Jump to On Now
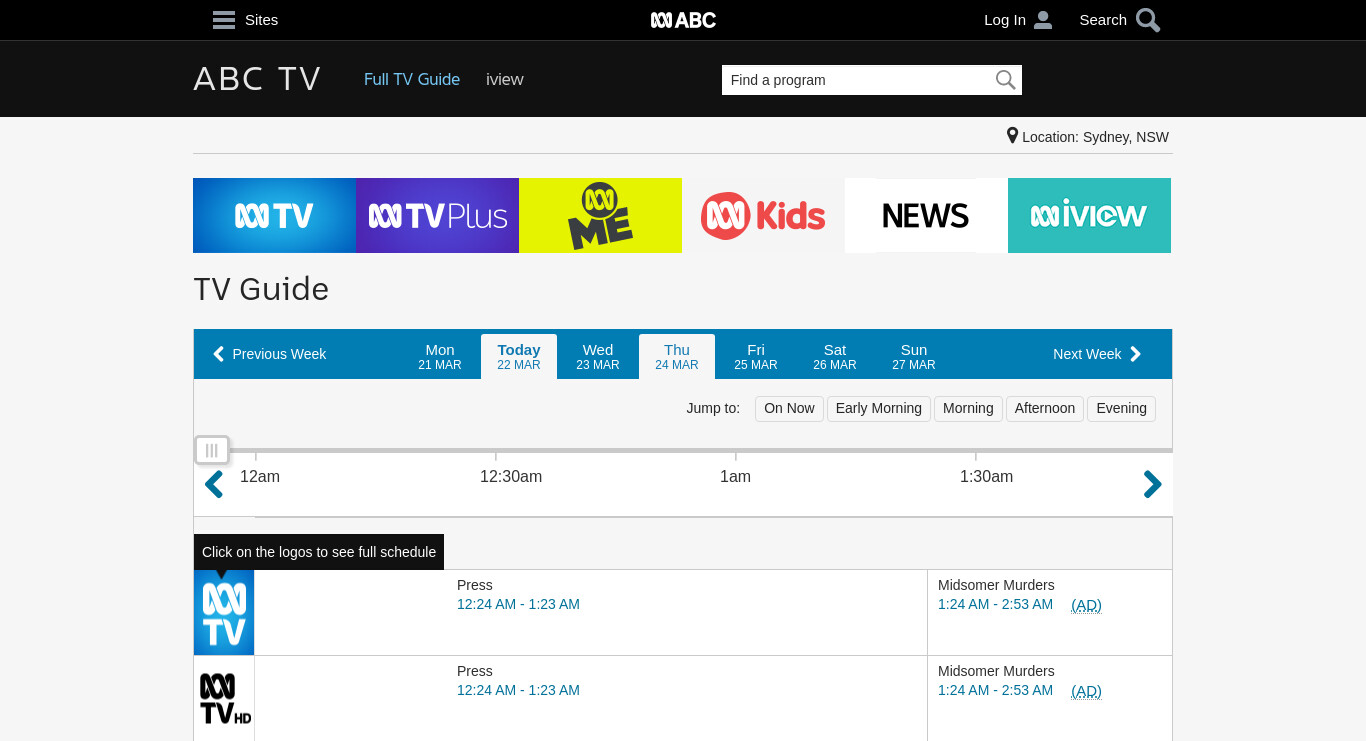1366x741 pixels. (789, 408)
